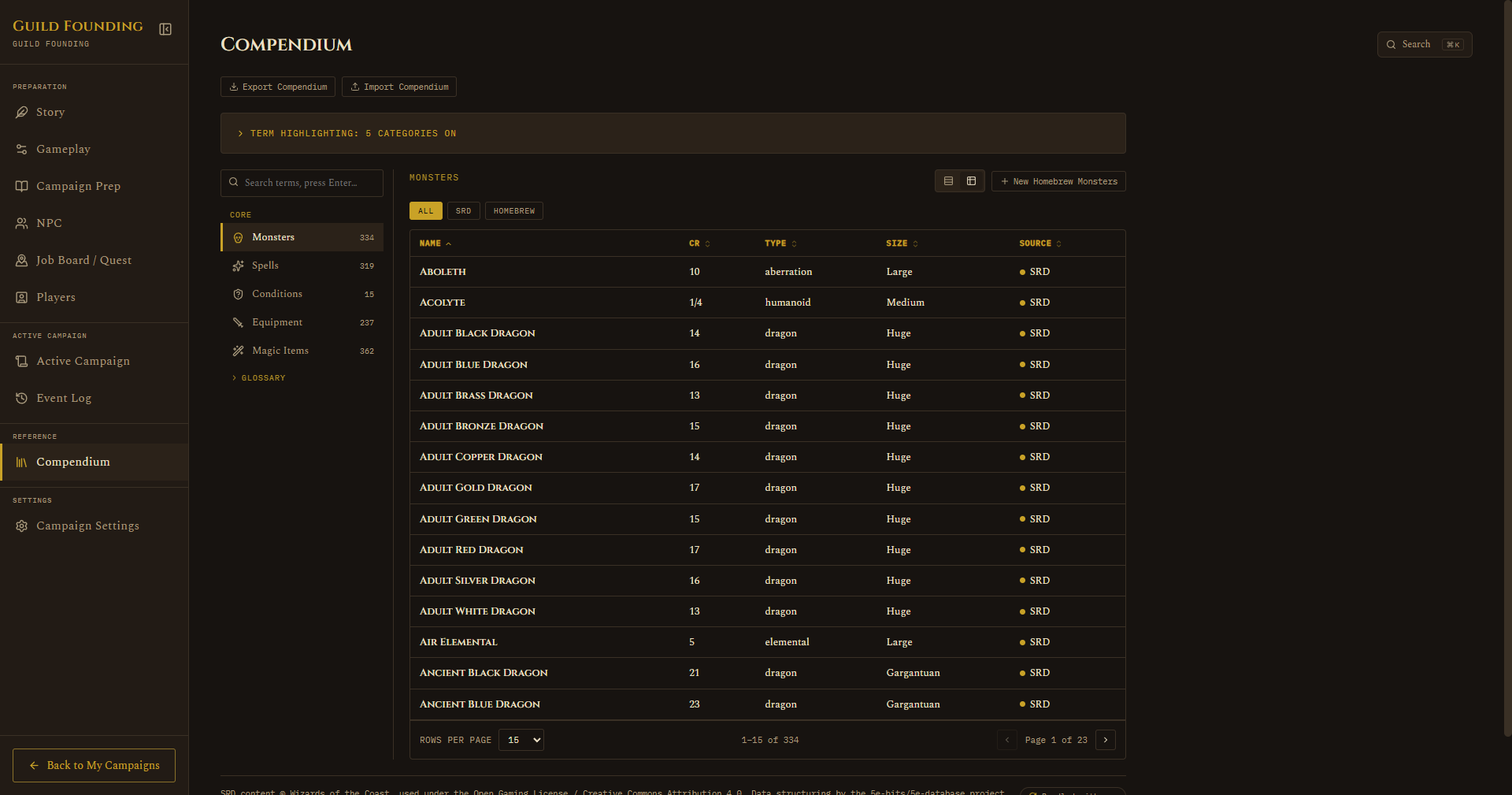Open Adult White Dragon entry
The image size is (1512, 795).
coord(768,611)
